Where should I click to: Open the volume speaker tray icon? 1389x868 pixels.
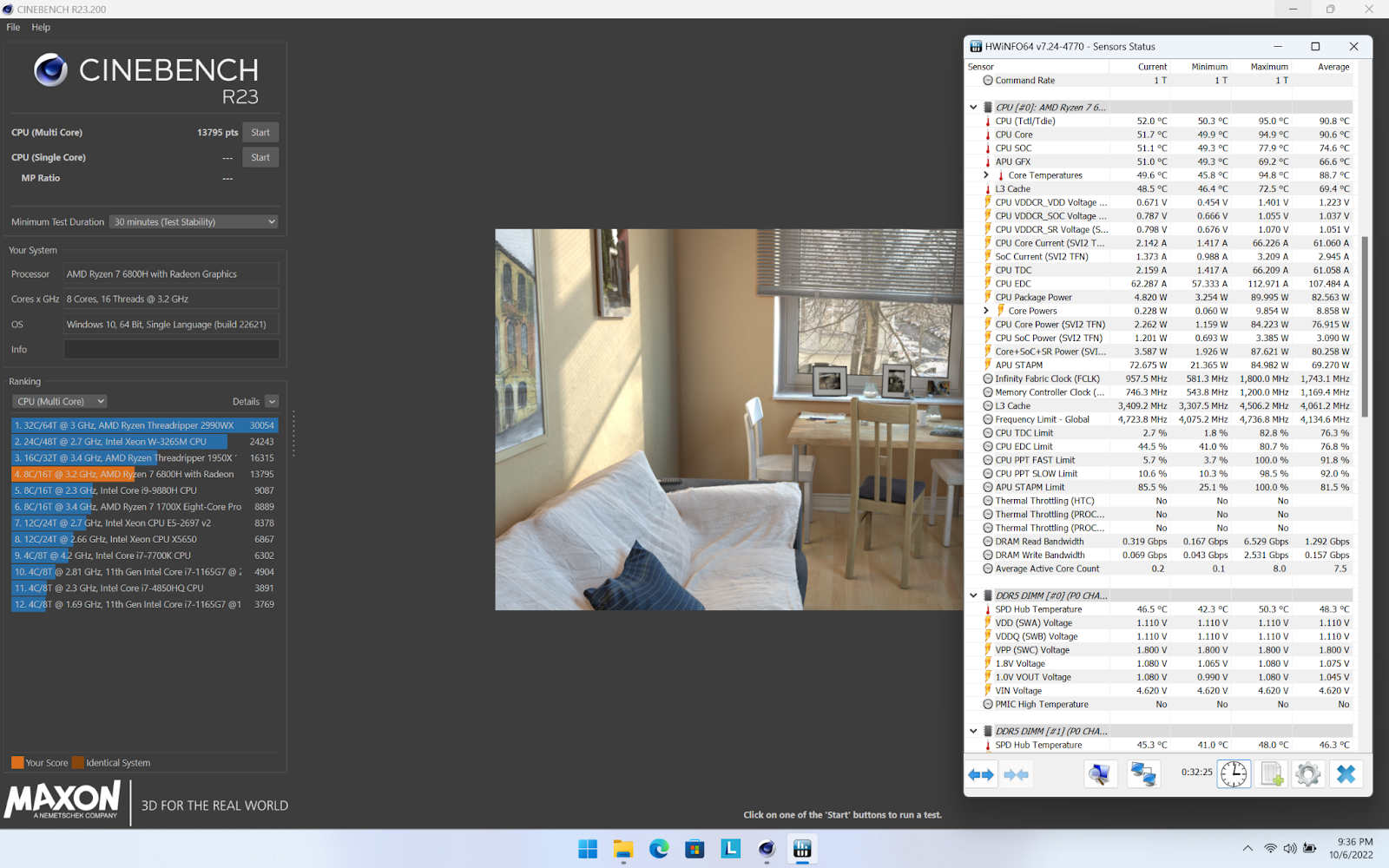click(1289, 849)
